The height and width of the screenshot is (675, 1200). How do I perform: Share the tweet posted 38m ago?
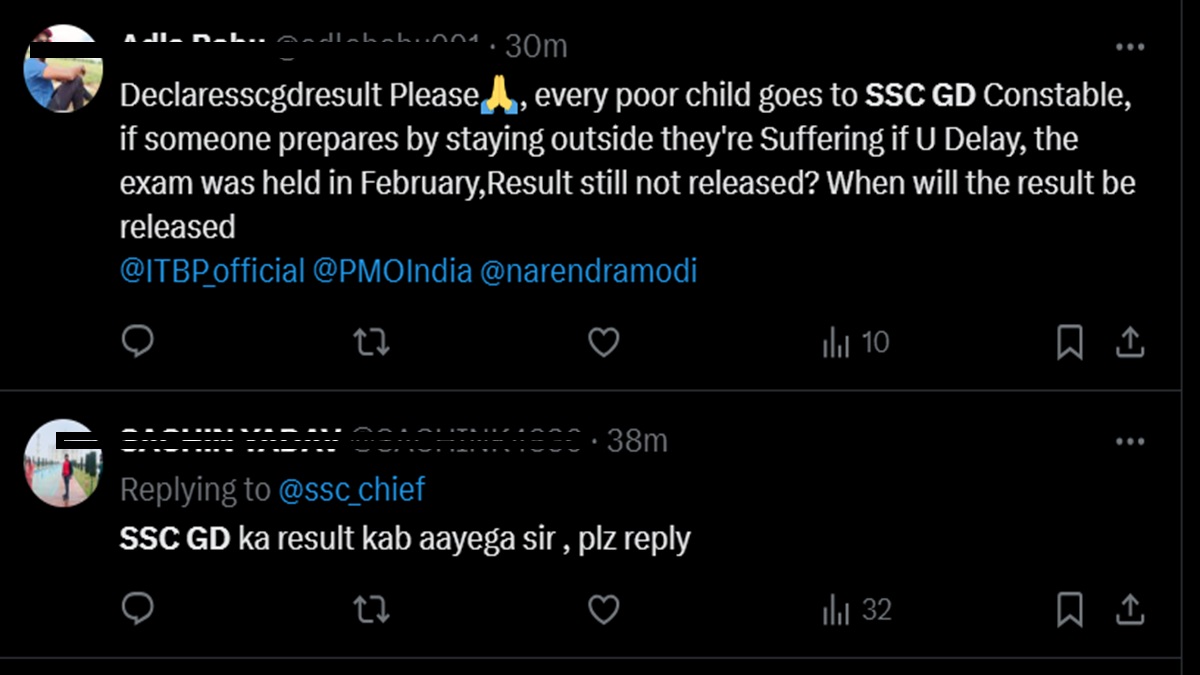point(1129,609)
